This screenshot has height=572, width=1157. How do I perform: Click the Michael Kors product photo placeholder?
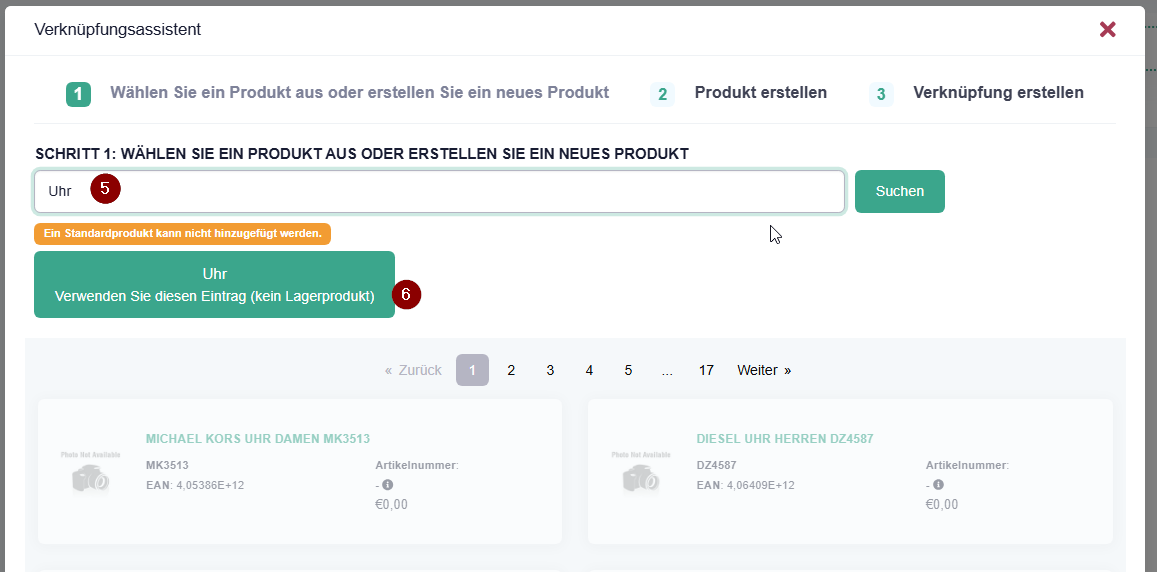pos(90,472)
